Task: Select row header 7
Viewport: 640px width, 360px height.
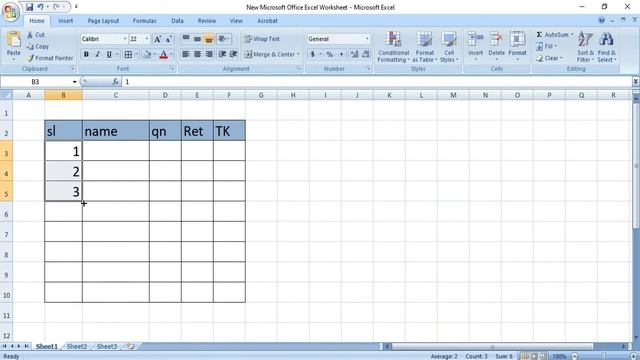Action: (x=6, y=234)
